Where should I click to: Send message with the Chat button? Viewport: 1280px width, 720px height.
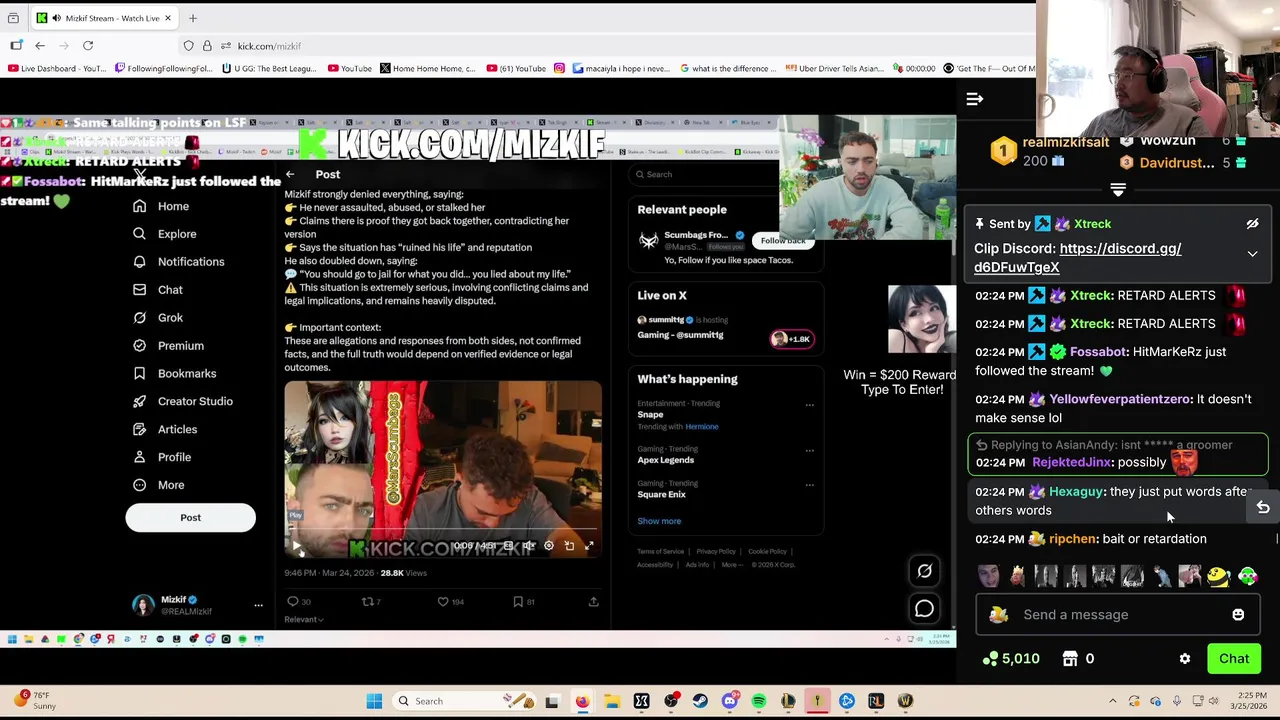coord(1234,659)
